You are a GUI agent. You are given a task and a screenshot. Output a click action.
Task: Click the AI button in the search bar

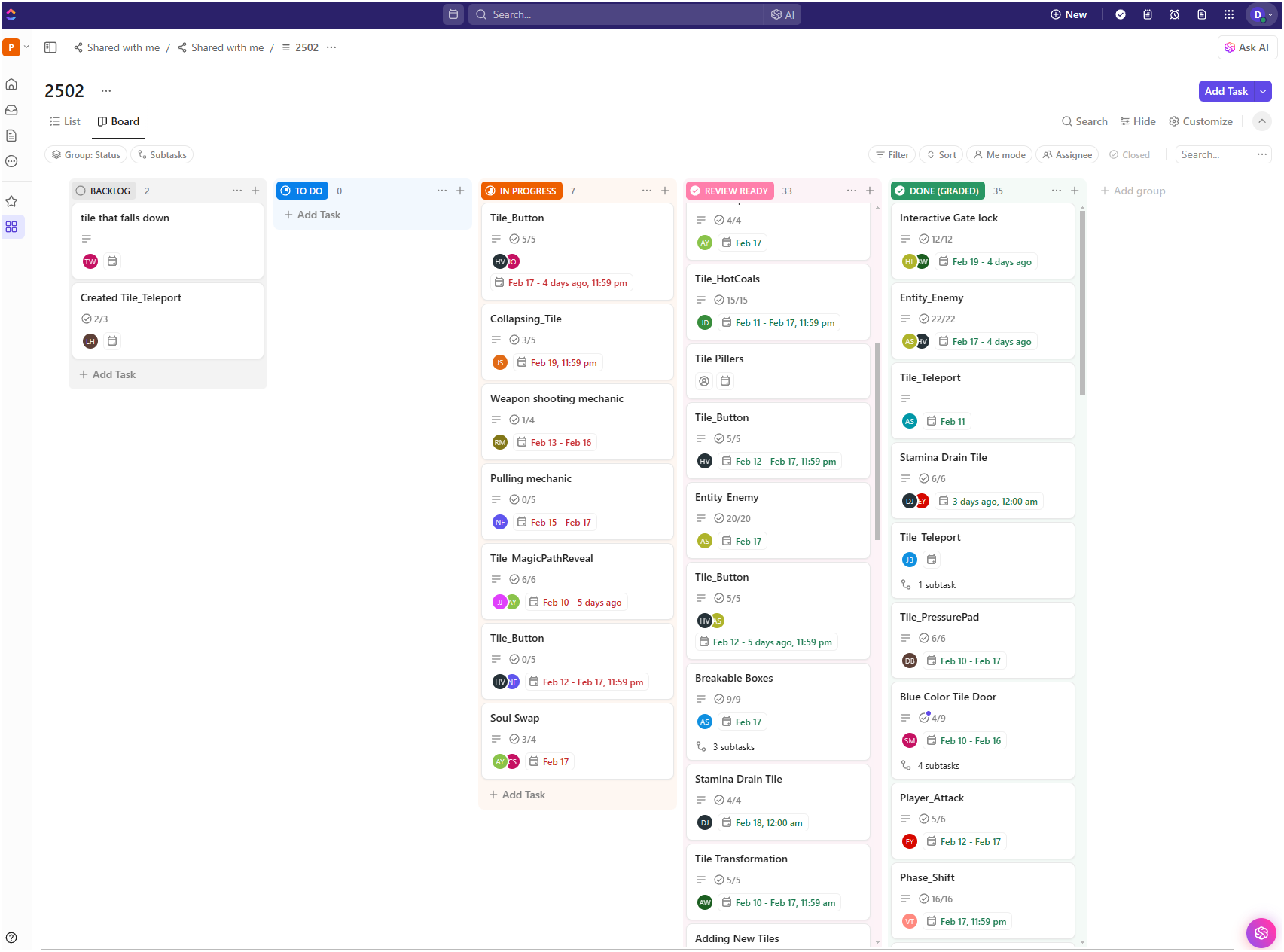tap(782, 14)
